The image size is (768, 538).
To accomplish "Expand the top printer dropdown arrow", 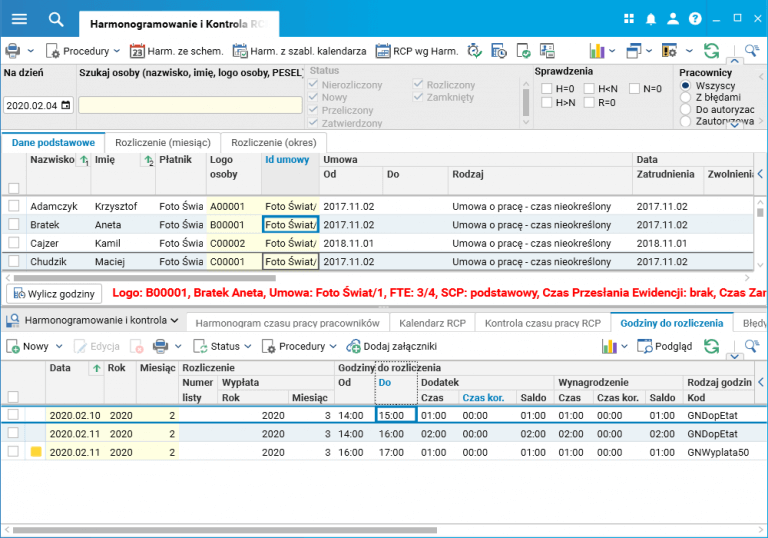I will pyautogui.click(x=31, y=50).
